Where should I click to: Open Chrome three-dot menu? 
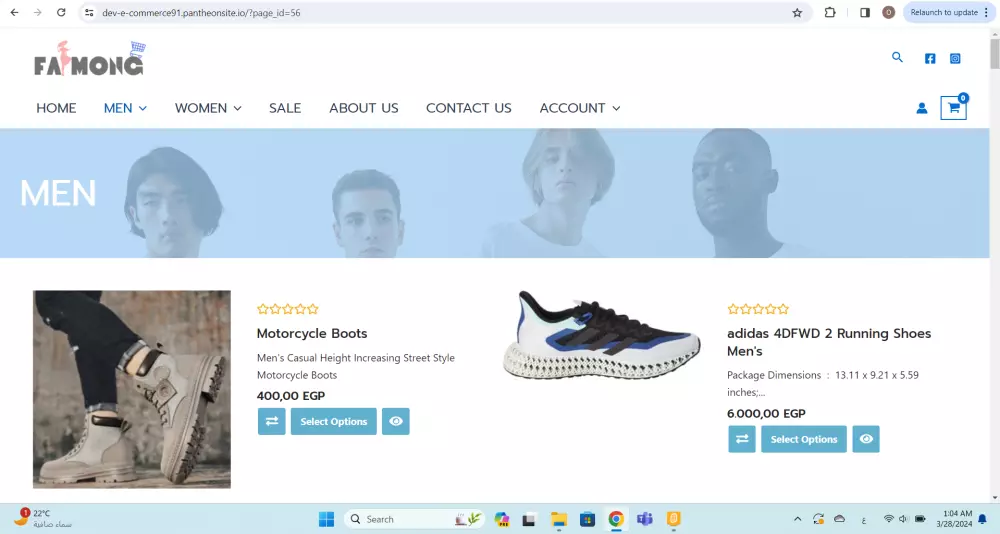987,12
